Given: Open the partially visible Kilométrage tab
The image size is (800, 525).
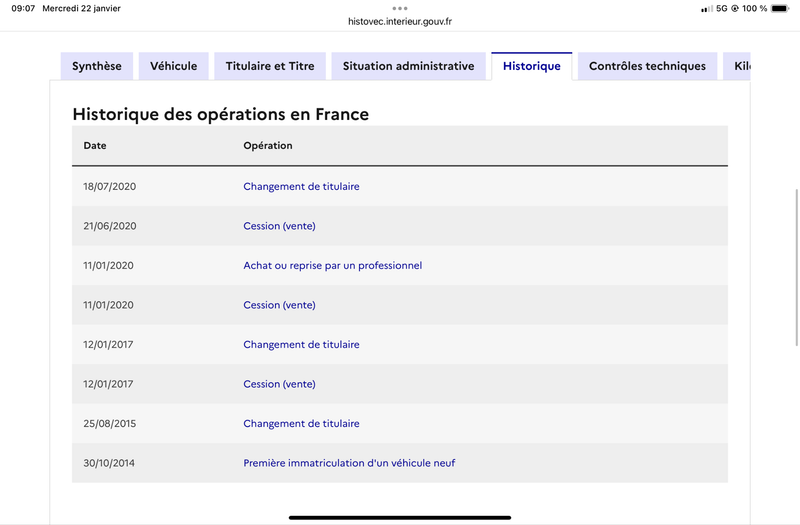Looking at the screenshot, I should tap(737, 66).
